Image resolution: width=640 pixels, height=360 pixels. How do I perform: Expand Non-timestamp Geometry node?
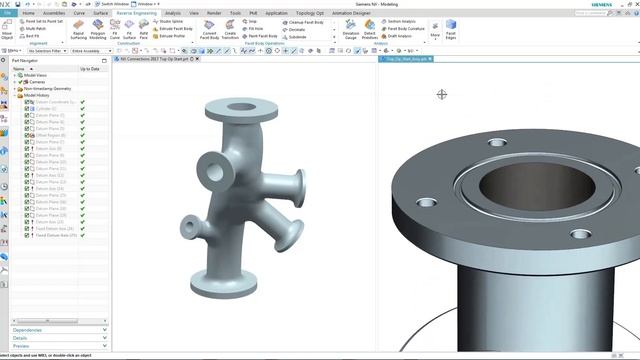[x=15, y=89]
